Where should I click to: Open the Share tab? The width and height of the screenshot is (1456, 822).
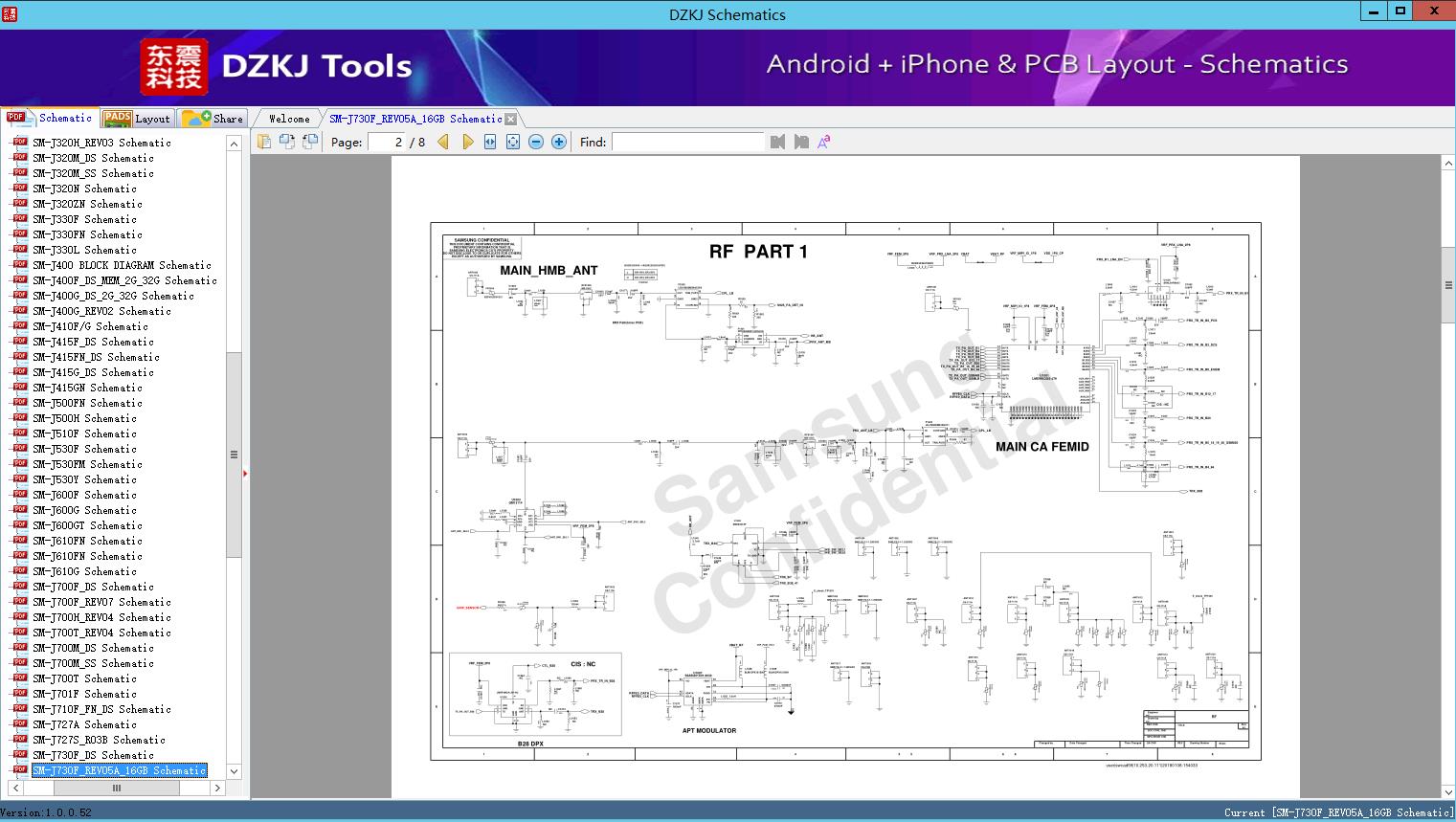[x=212, y=119]
